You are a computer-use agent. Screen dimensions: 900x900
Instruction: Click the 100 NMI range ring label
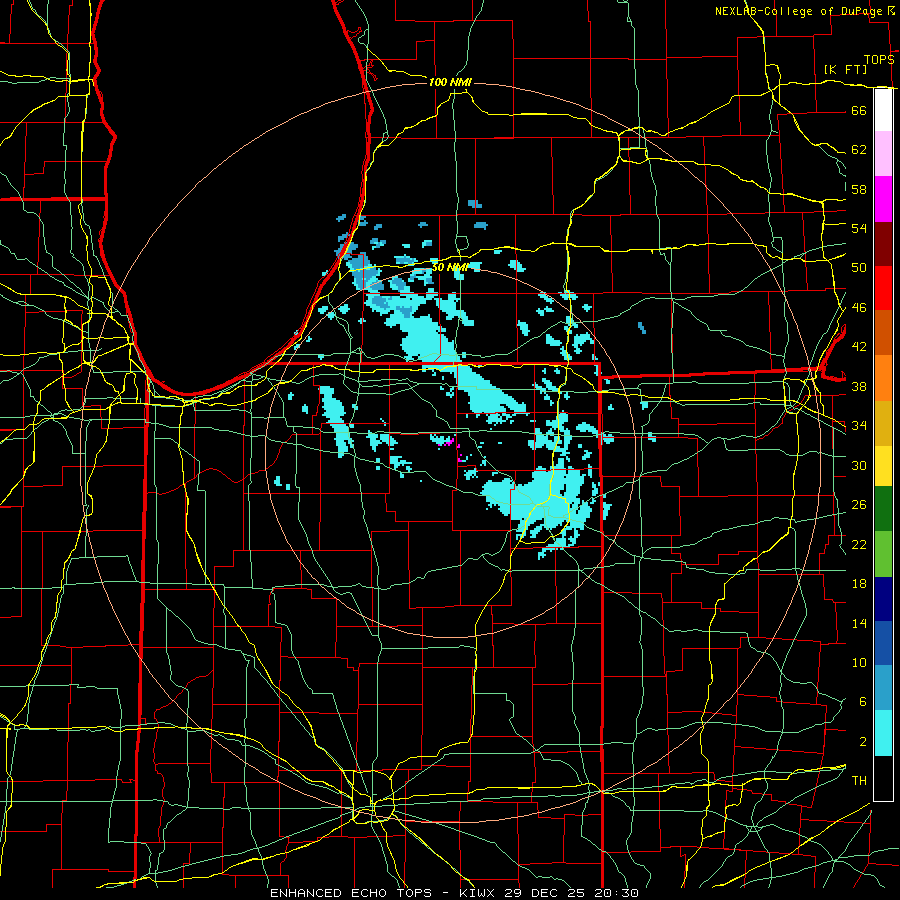pyautogui.click(x=450, y=83)
